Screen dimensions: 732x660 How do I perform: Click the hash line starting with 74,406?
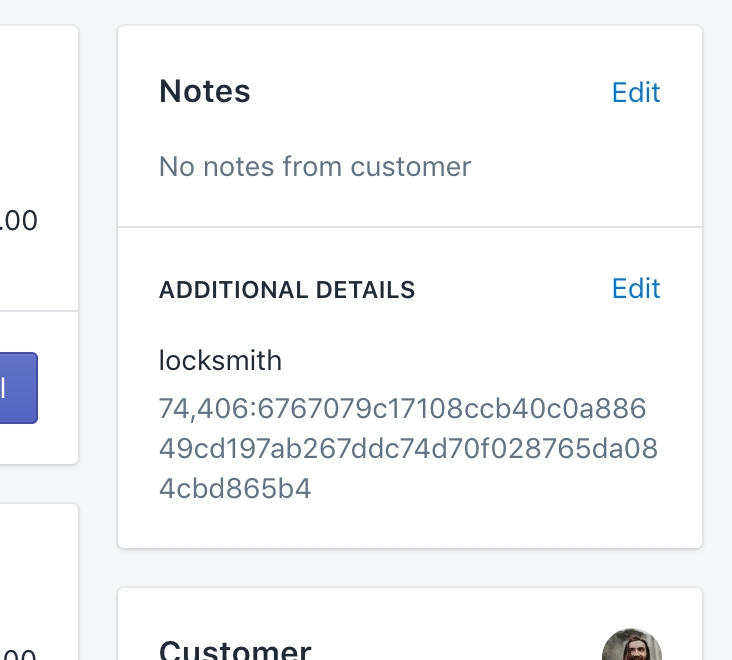pos(403,409)
